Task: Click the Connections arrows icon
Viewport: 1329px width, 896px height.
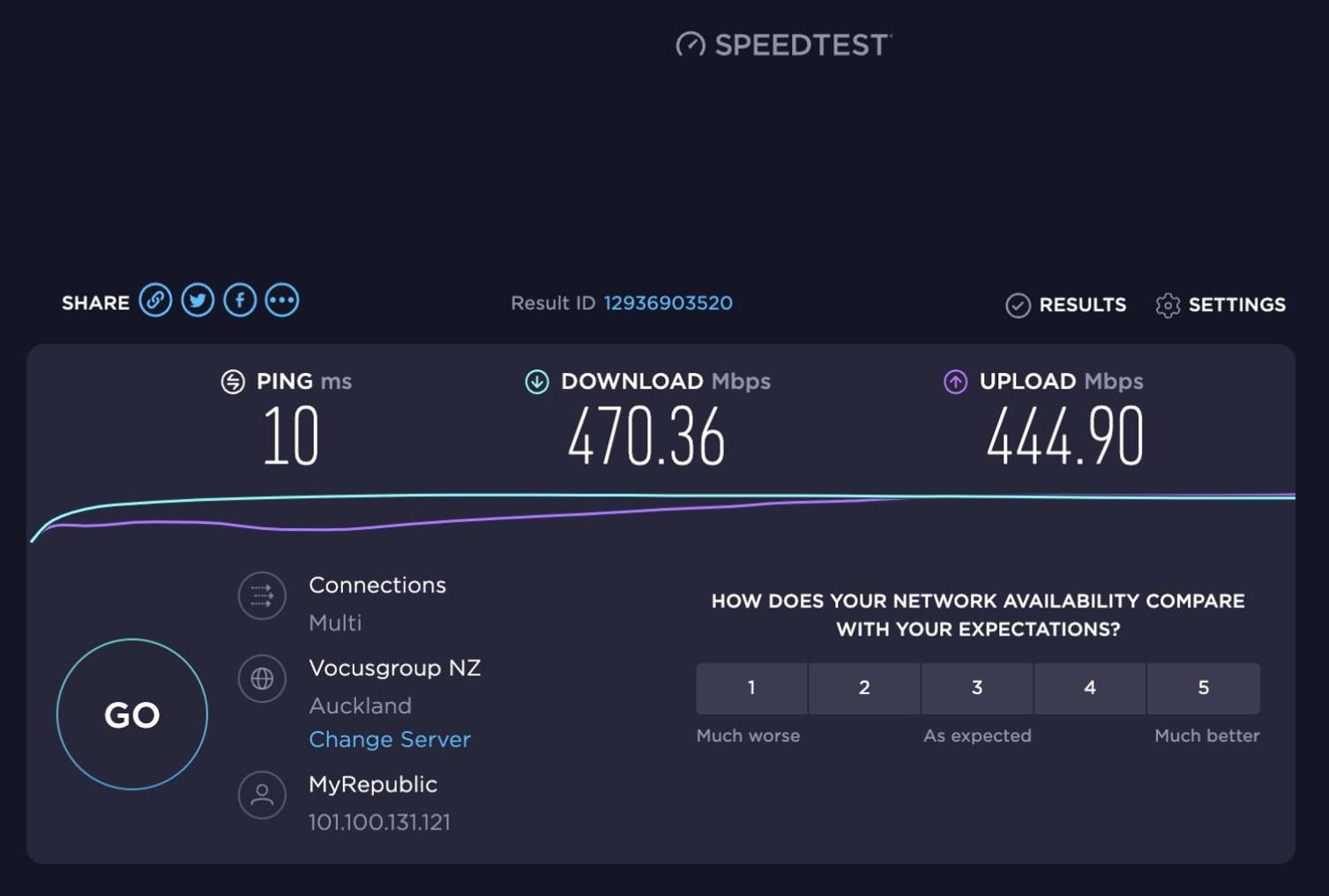Action: [x=262, y=596]
